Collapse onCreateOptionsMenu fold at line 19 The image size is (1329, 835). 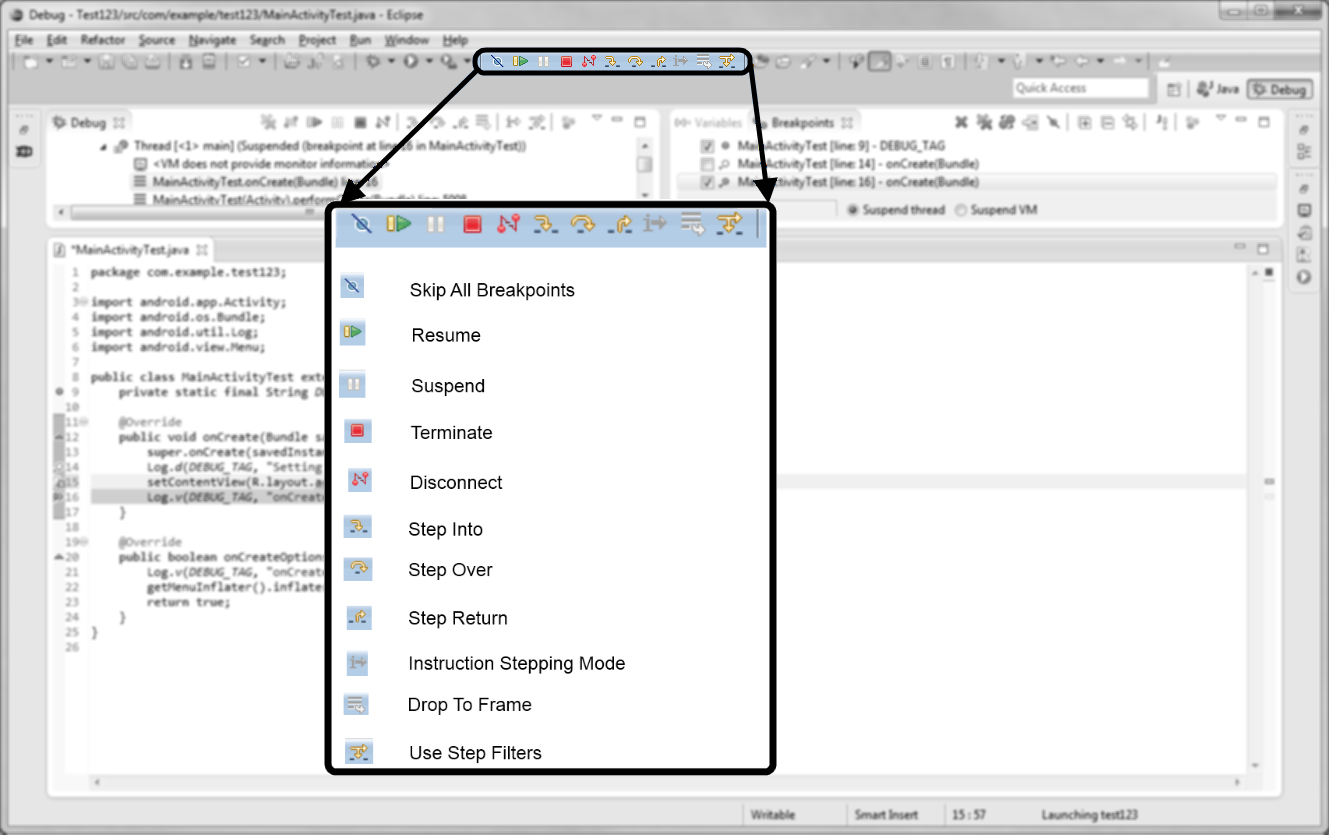pos(81,542)
